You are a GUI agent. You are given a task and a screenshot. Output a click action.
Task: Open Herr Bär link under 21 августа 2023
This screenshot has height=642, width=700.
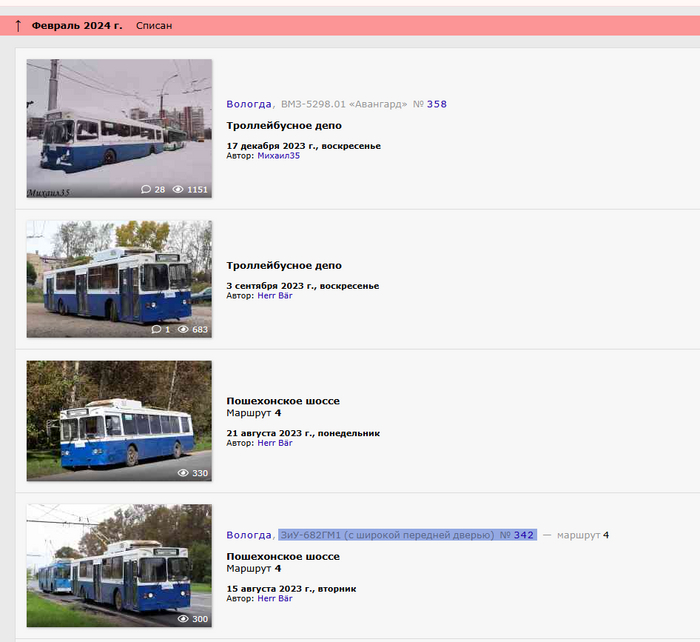coord(275,443)
